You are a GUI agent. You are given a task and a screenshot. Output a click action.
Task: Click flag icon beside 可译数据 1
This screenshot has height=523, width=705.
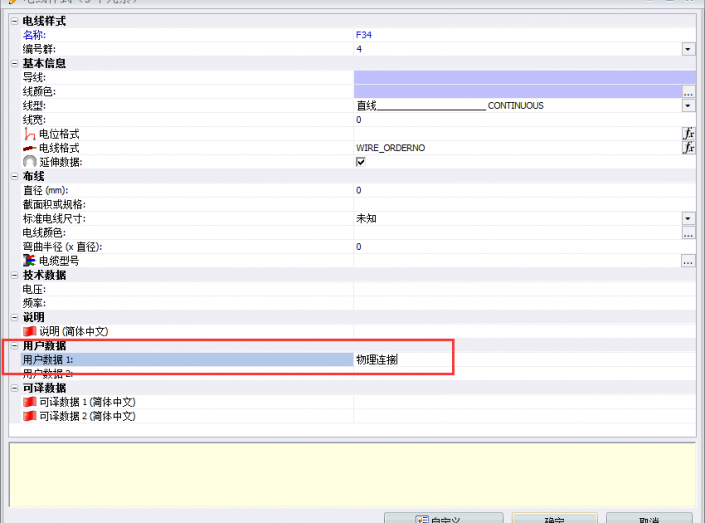pyautogui.click(x=30, y=402)
